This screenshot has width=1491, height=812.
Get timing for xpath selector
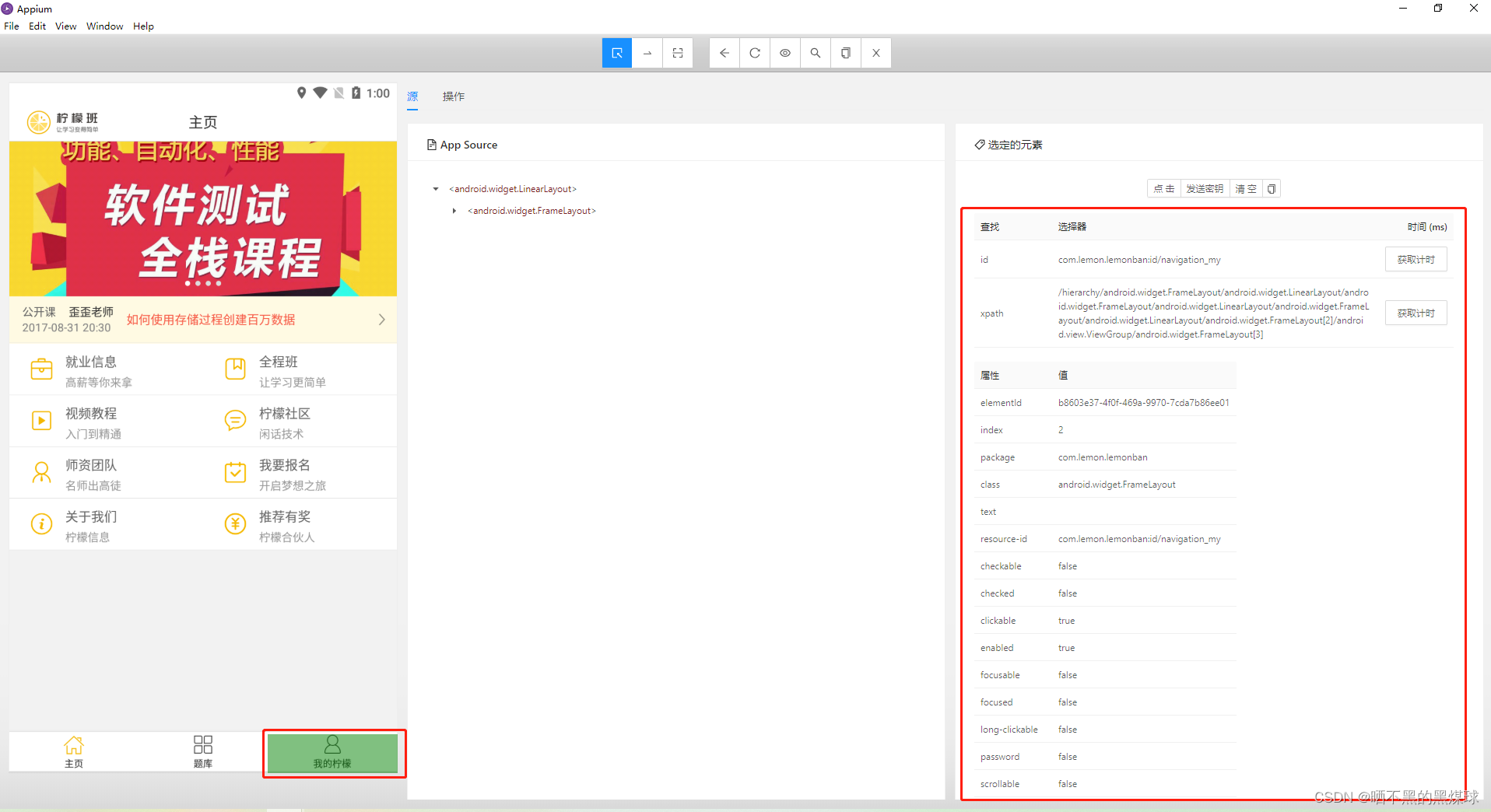pyautogui.click(x=1416, y=313)
